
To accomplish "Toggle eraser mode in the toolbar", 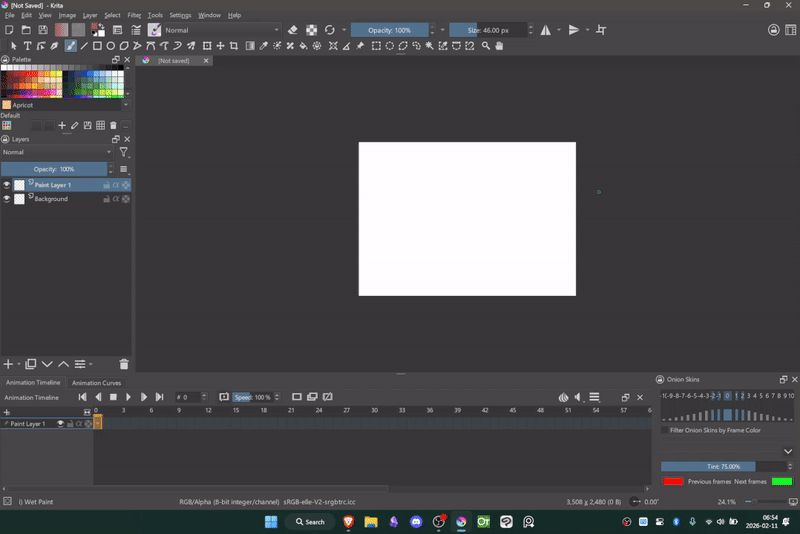I will pos(292,30).
